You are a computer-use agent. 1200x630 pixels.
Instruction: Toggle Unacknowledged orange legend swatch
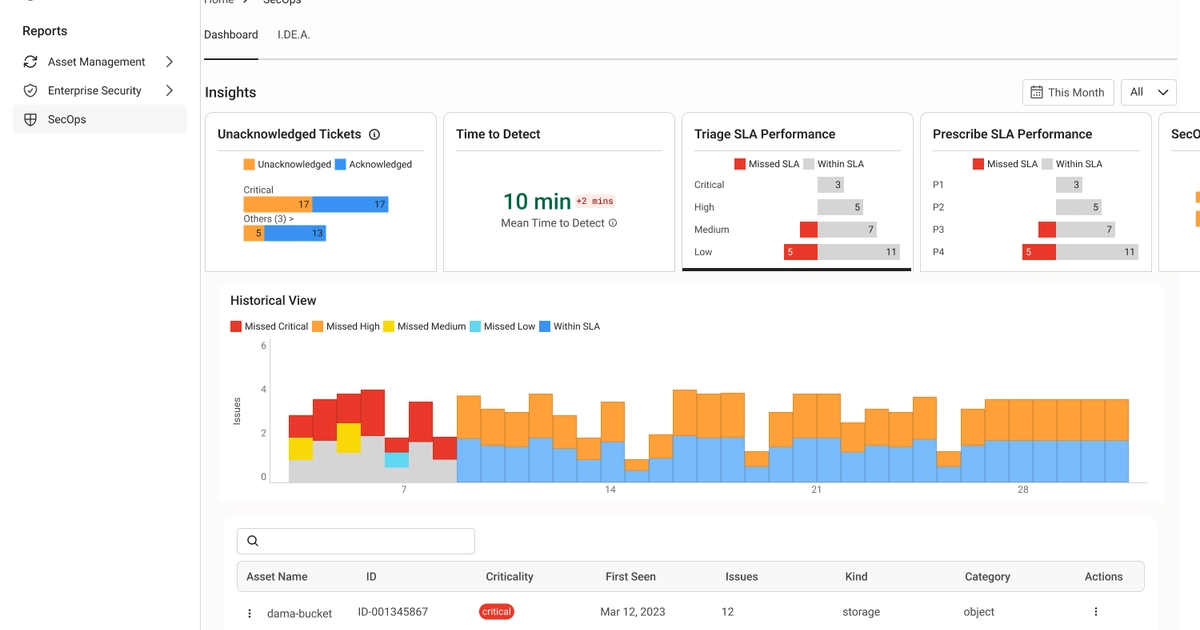(249, 164)
